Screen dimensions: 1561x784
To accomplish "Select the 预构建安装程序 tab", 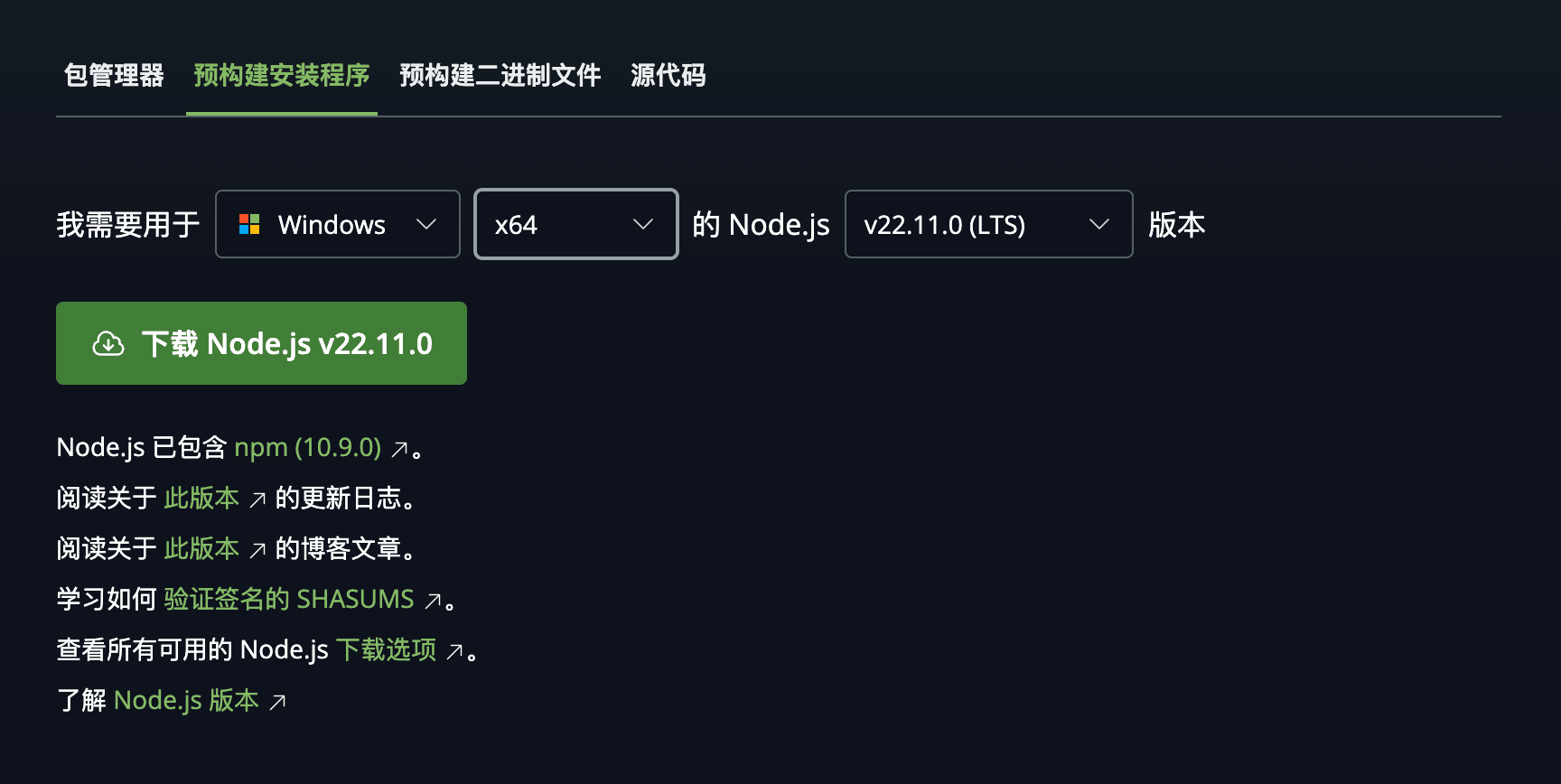I will pyautogui.click(x=281, y=75).
